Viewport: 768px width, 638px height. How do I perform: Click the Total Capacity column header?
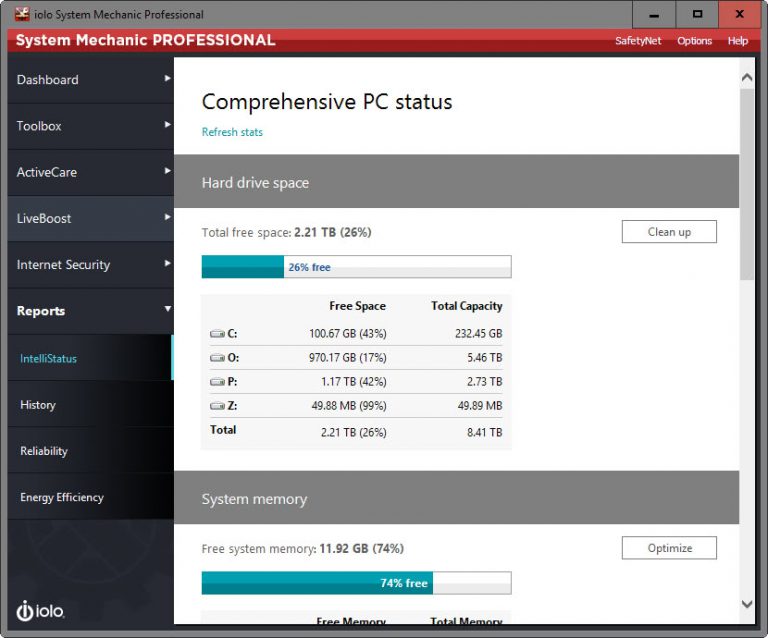[x=467, y=306]
